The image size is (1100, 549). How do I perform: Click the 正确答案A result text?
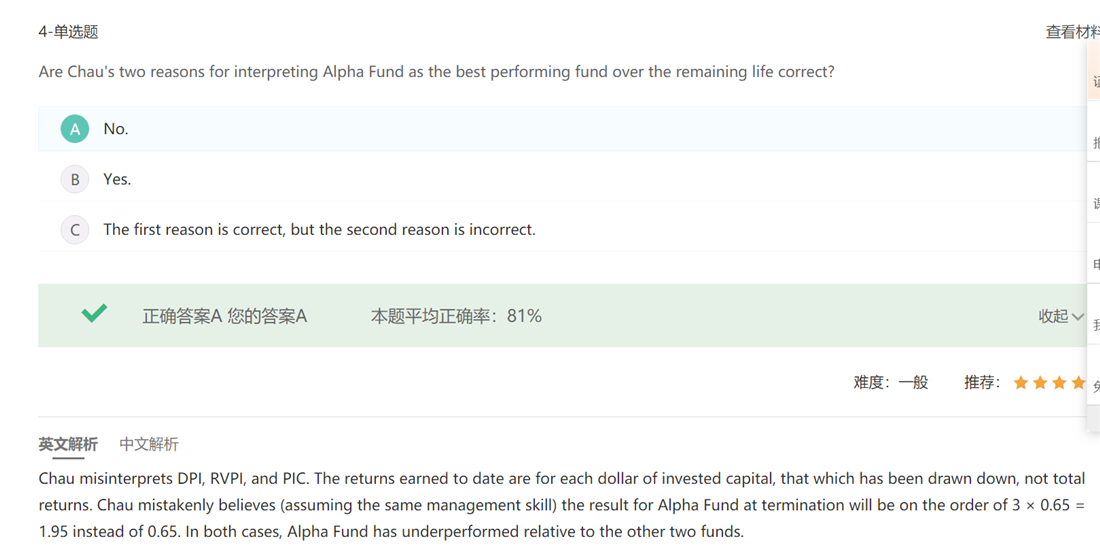click(182, 316)
